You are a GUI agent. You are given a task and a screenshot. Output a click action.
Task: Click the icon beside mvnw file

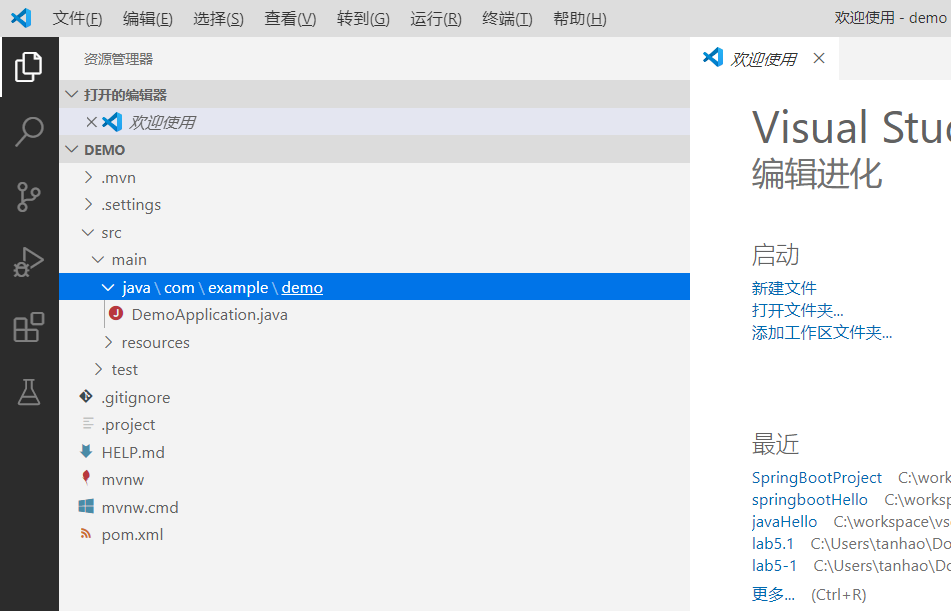click(x=86, y=478)
